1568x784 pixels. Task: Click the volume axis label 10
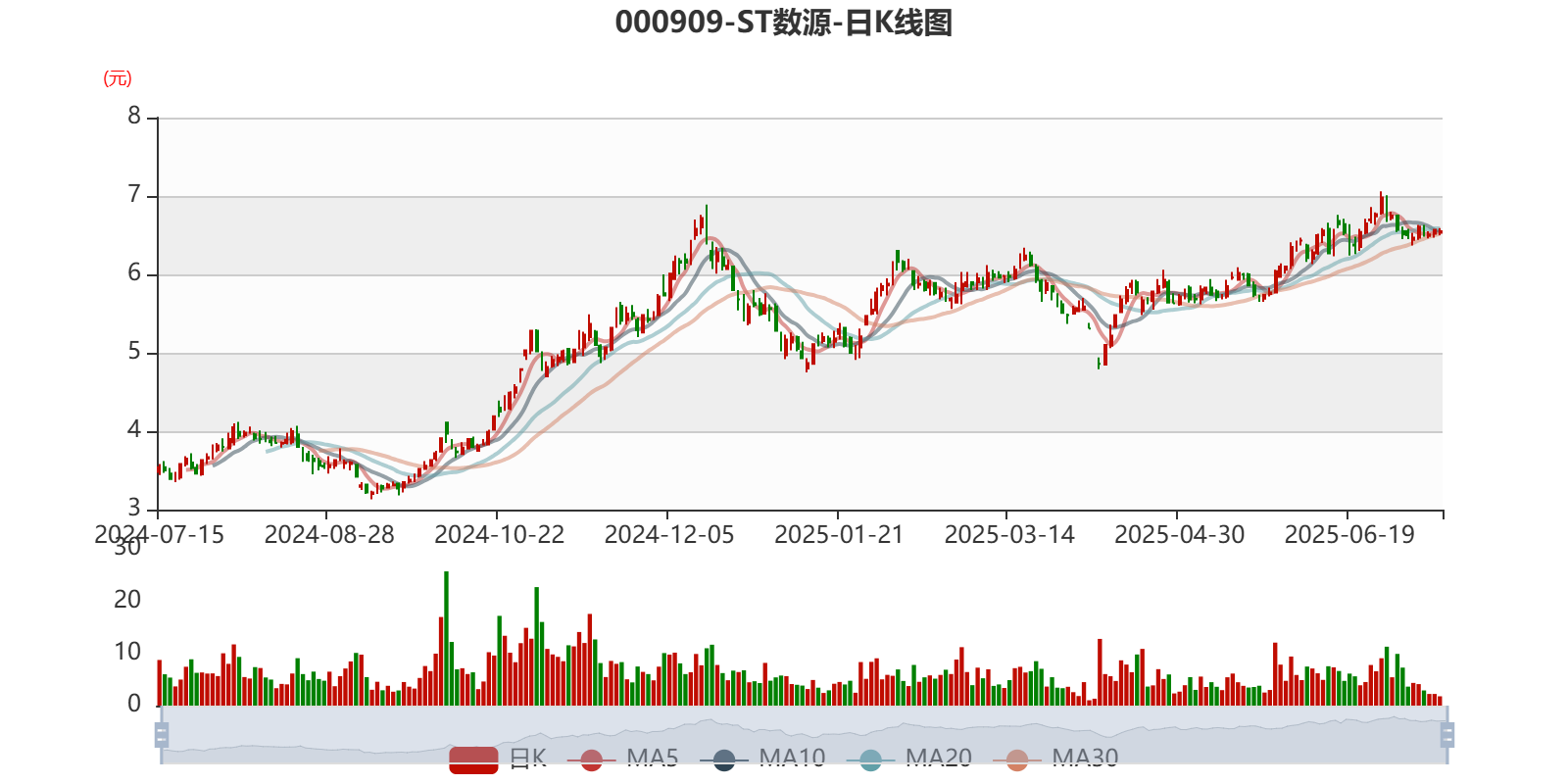127,652
